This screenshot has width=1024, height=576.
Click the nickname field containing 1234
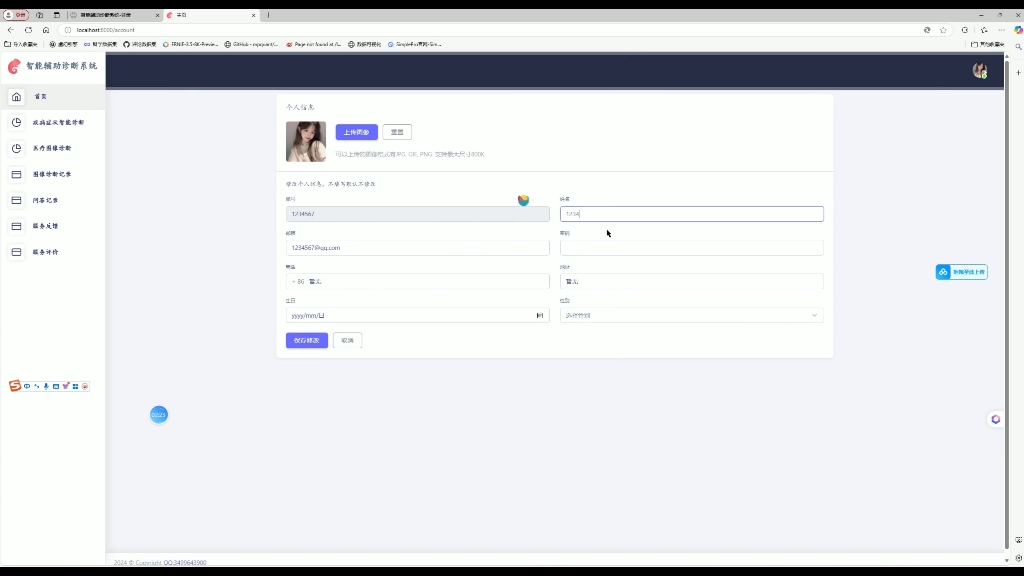click(692, 214)
